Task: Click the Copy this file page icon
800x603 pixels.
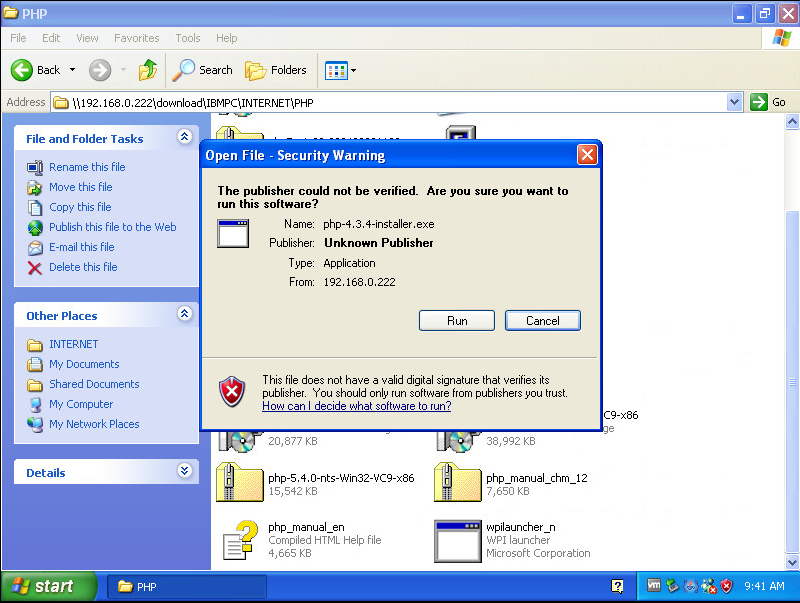Action: [x=35, y=207]
